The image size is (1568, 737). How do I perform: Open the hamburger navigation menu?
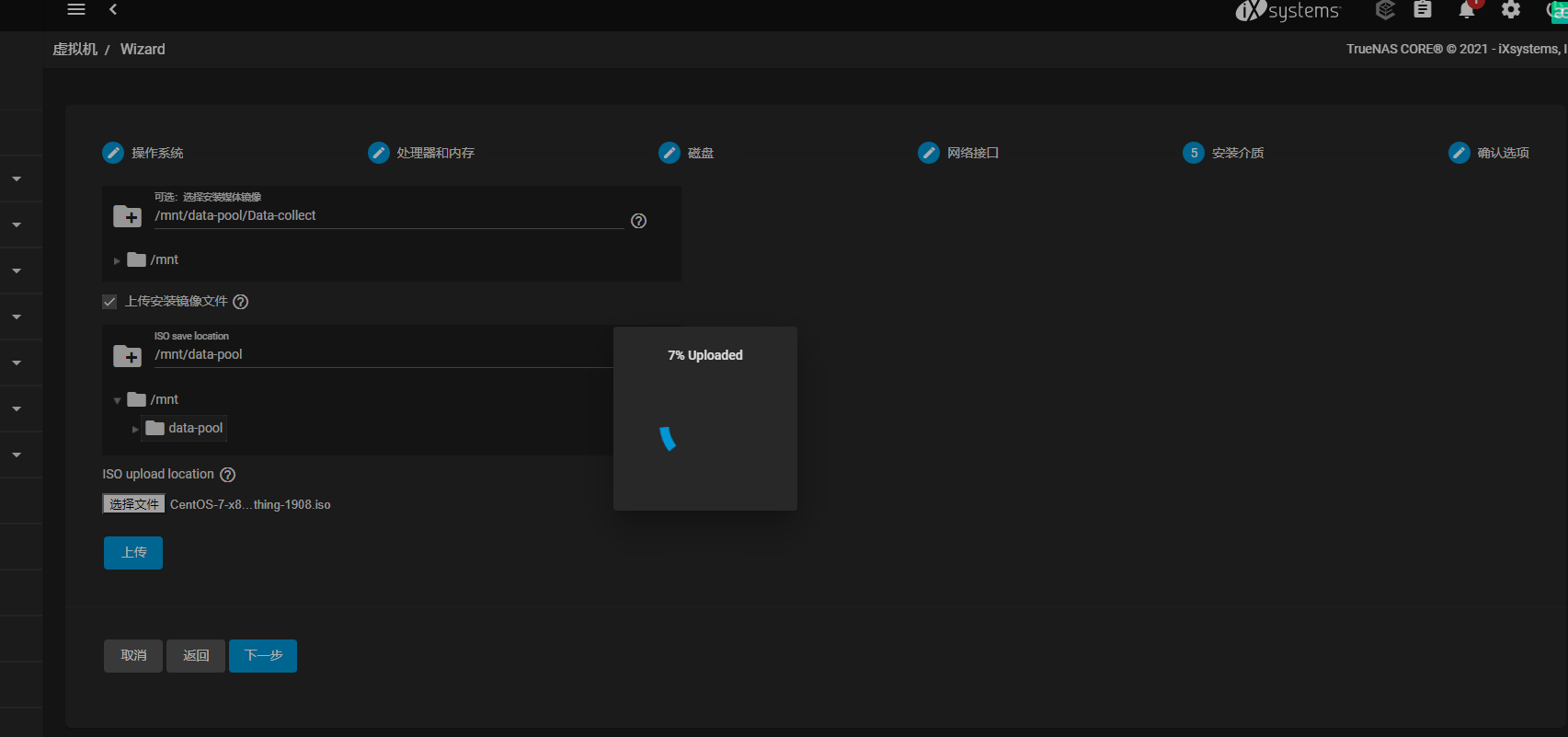[x=76, y=9]
